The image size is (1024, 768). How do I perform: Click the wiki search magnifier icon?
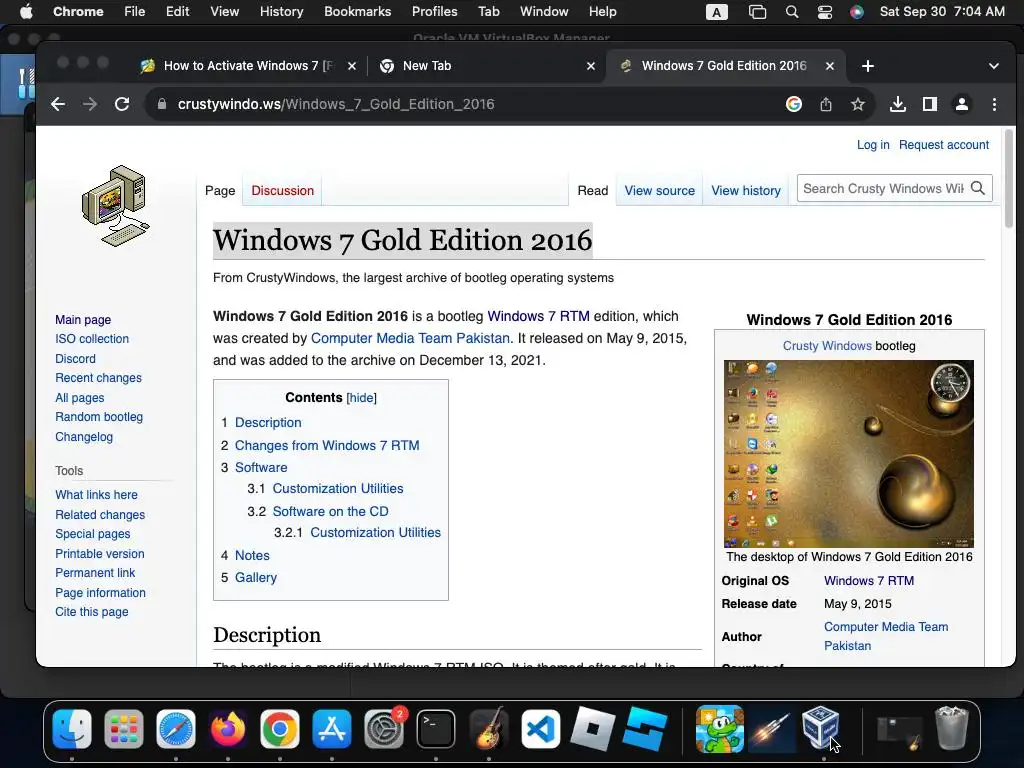tap(978, 189)
